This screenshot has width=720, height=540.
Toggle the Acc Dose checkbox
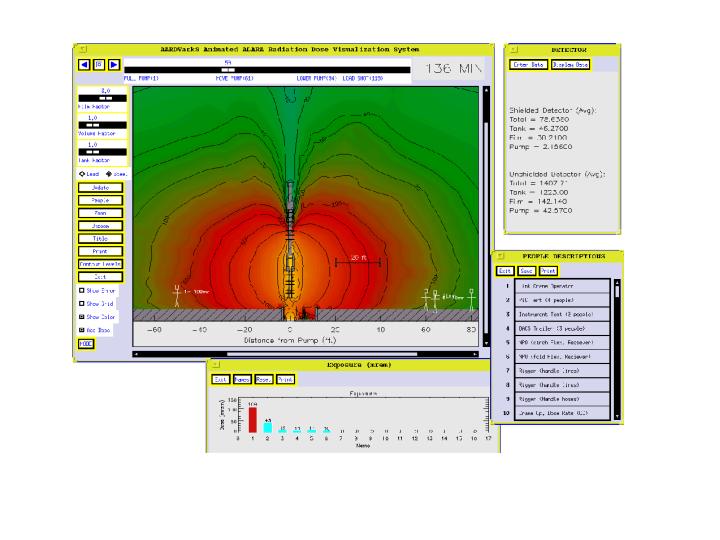pos(82,330)
